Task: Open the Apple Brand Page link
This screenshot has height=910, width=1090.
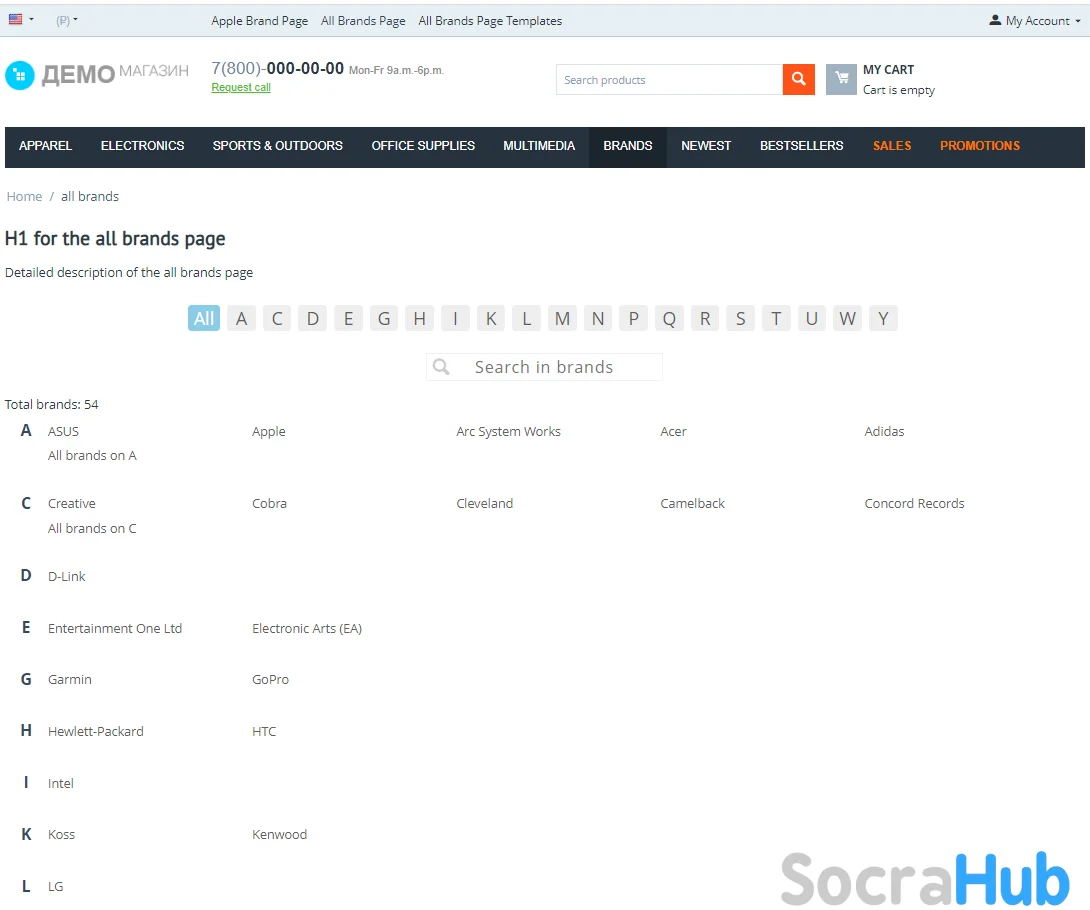Action: pos(259,21)
